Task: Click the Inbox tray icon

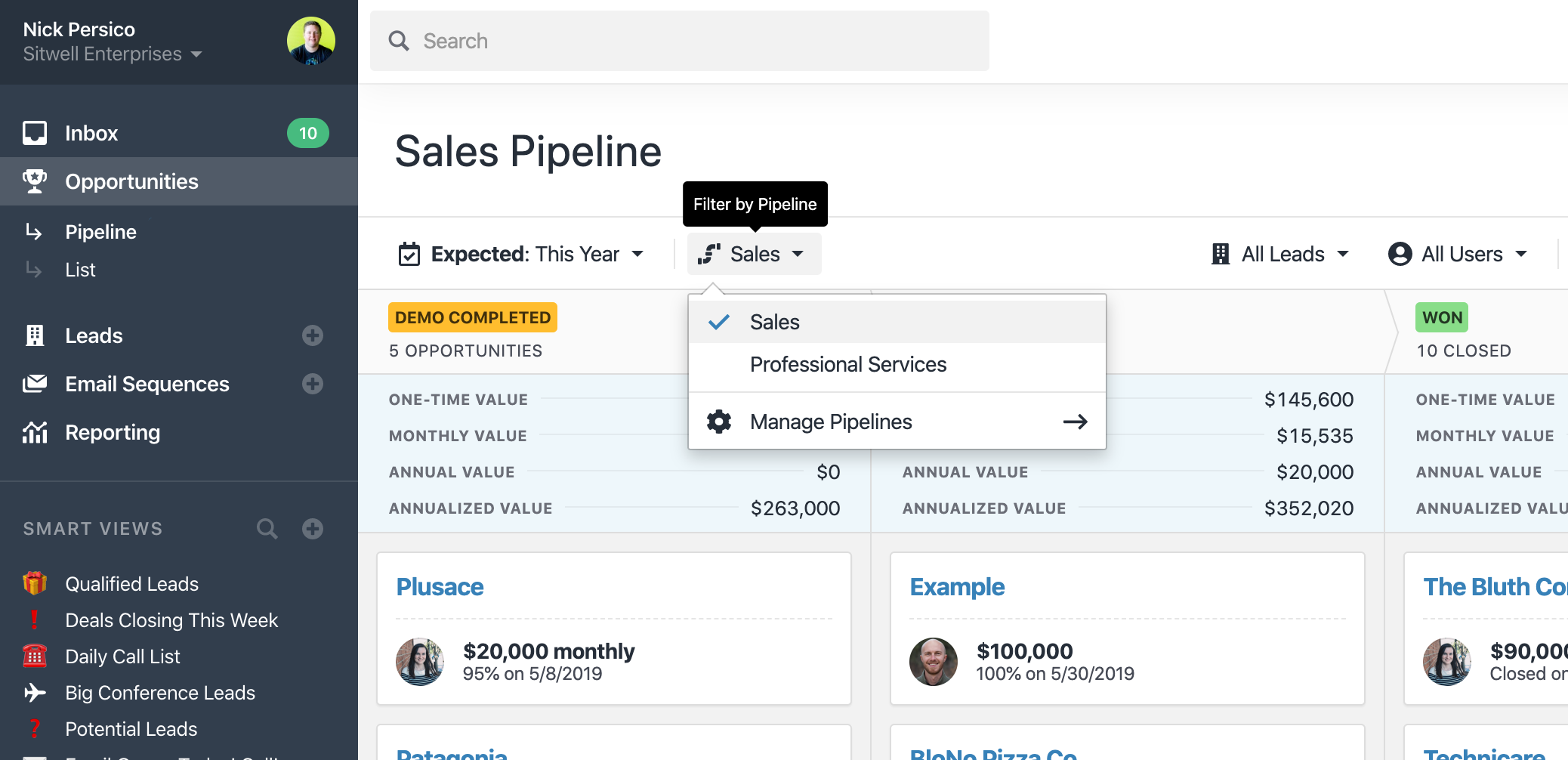Action: (35, 133)
